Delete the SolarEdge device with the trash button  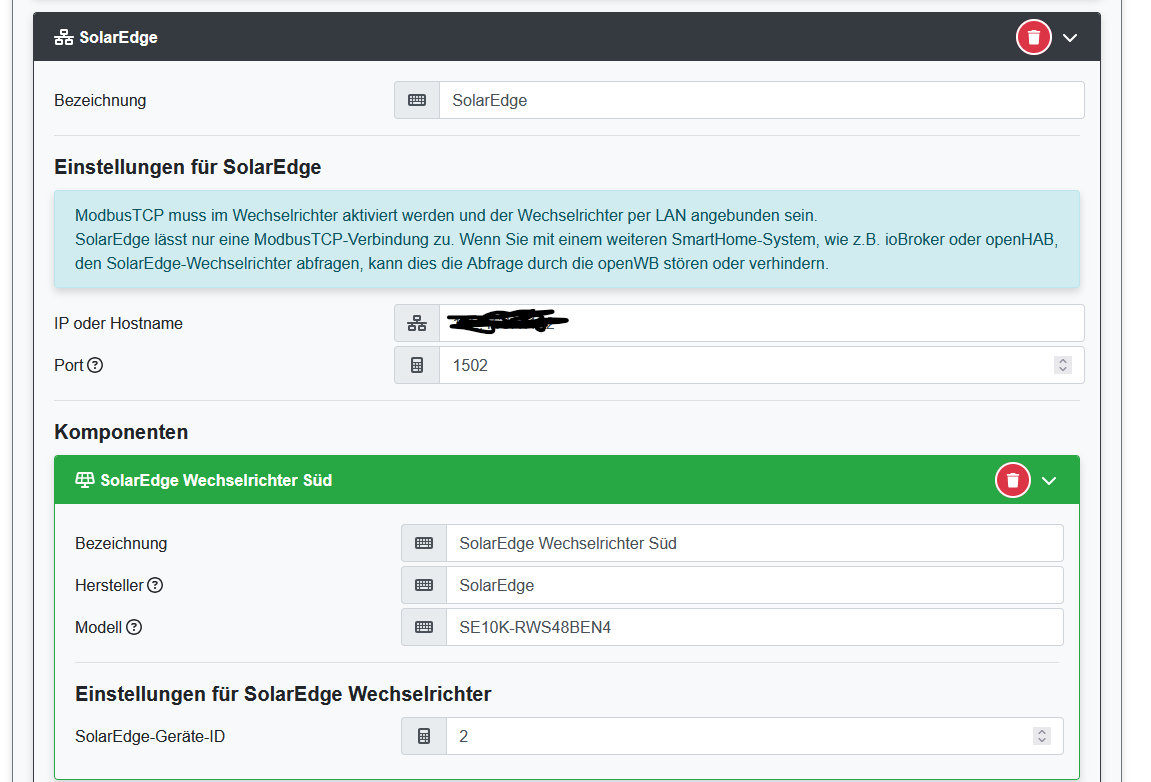1033,37
